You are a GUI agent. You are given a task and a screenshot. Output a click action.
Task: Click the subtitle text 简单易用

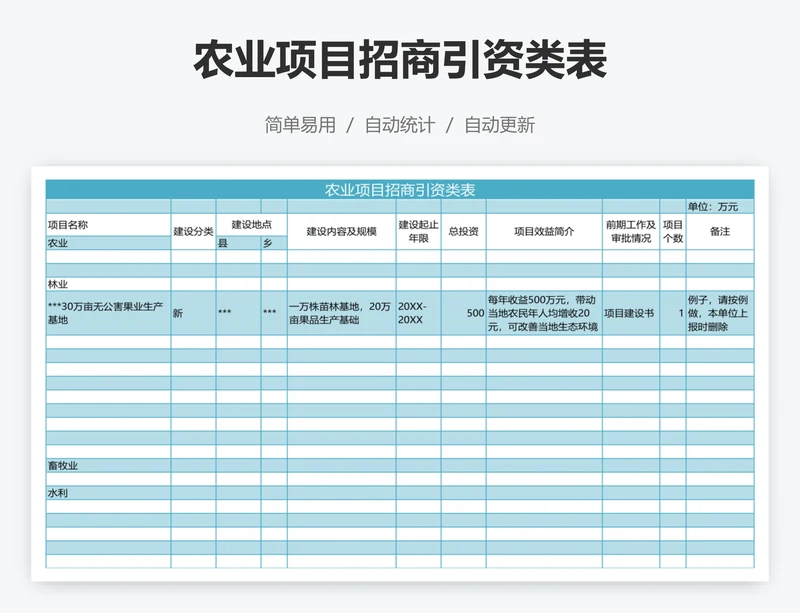coord(300,125)
